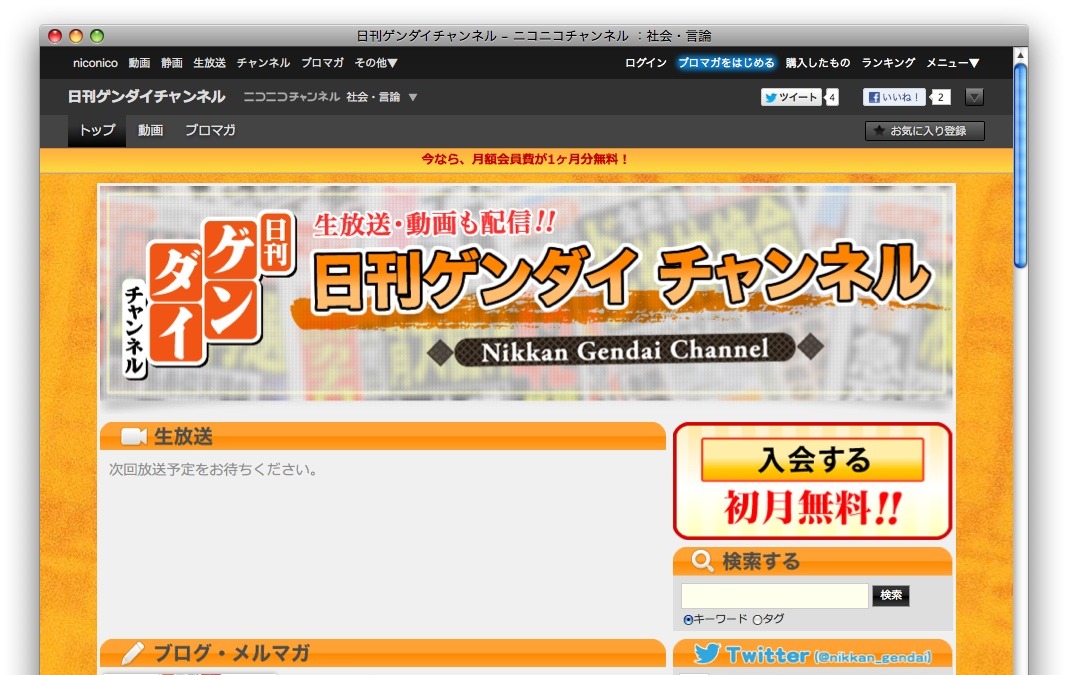
Task: Click the niconico logo link
Action: pos(95,63)
